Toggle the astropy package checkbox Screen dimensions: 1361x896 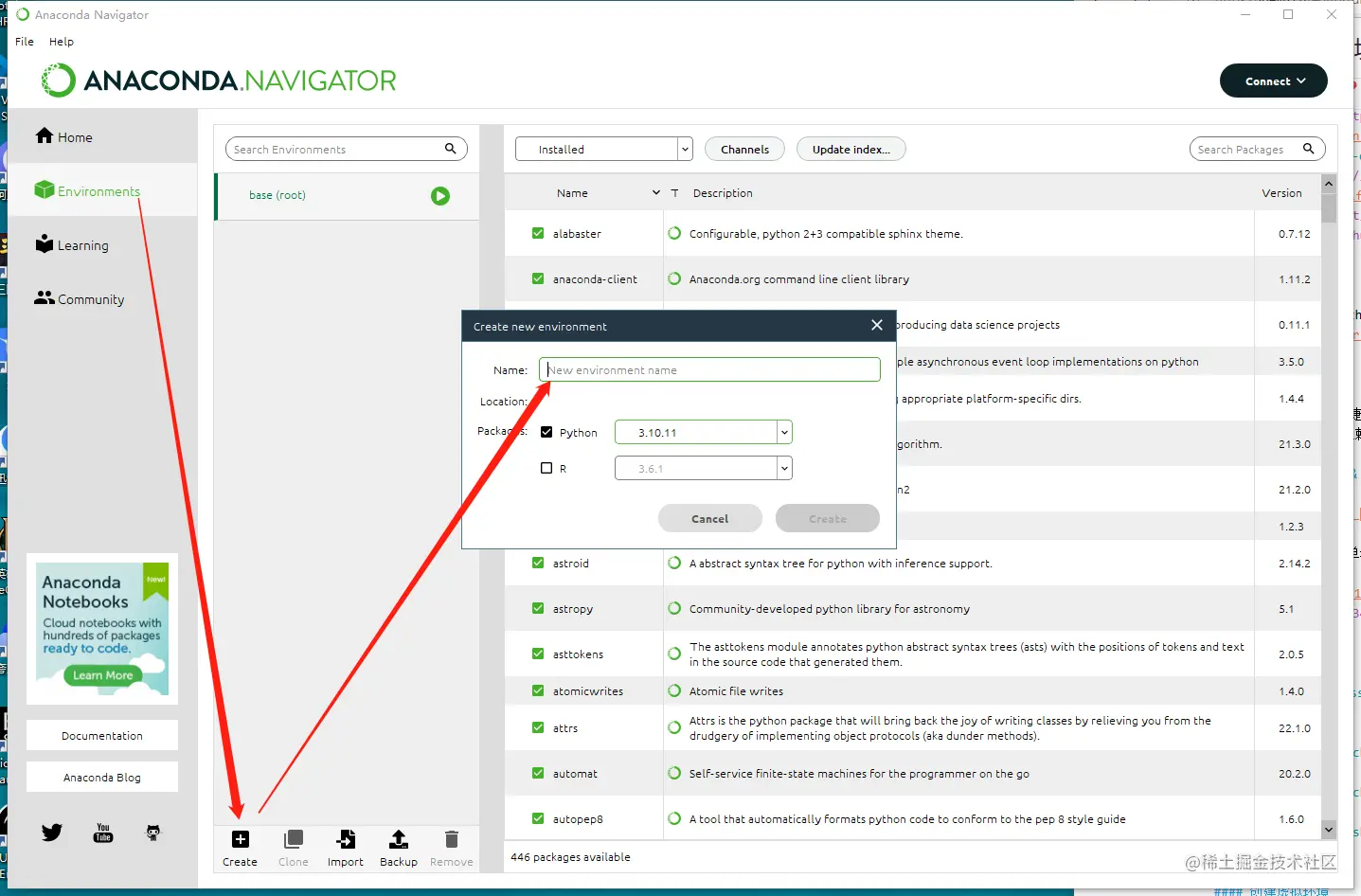tap(538, 608)
